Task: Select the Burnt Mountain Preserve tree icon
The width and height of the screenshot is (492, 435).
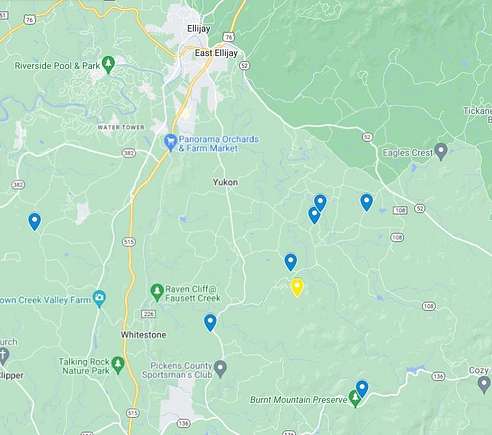Action: coord(354,398)
